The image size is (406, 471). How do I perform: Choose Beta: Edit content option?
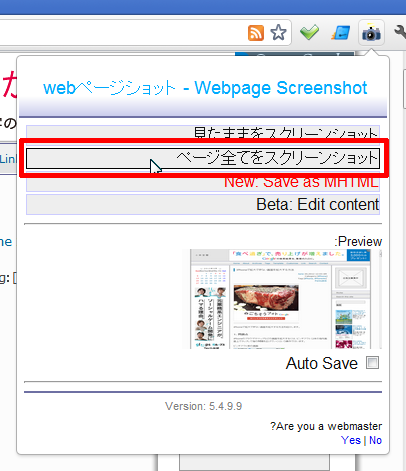[x=203, y=204]
